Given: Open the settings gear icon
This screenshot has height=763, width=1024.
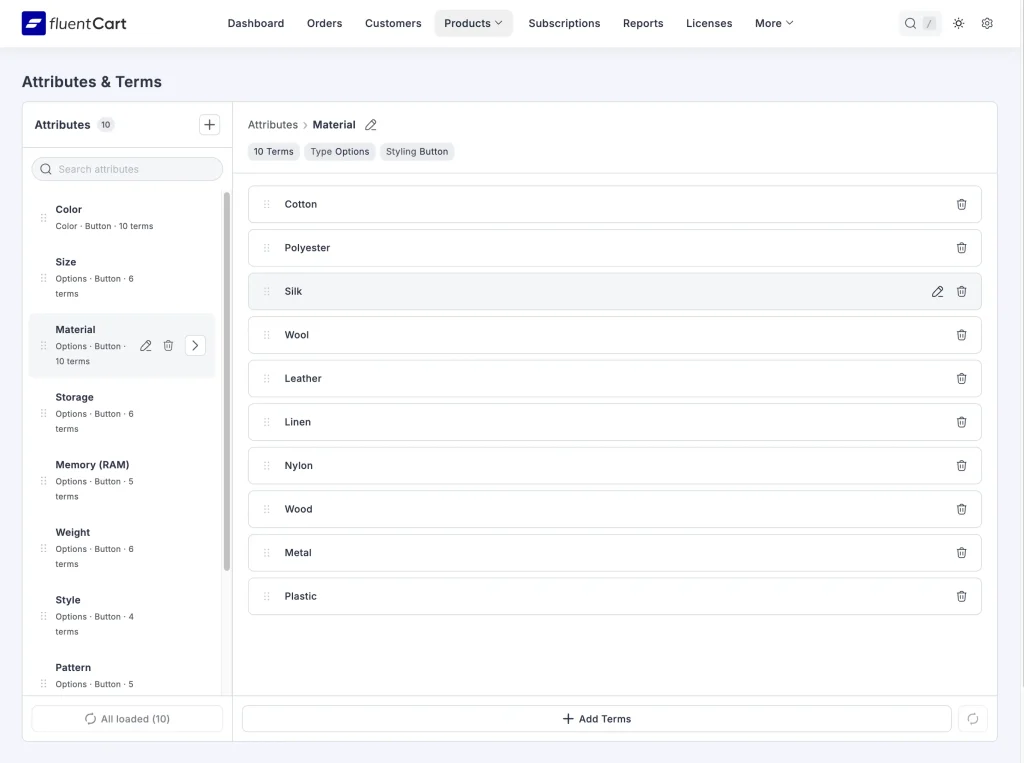Looking at the screenshot, I should [x=987, y=24].
